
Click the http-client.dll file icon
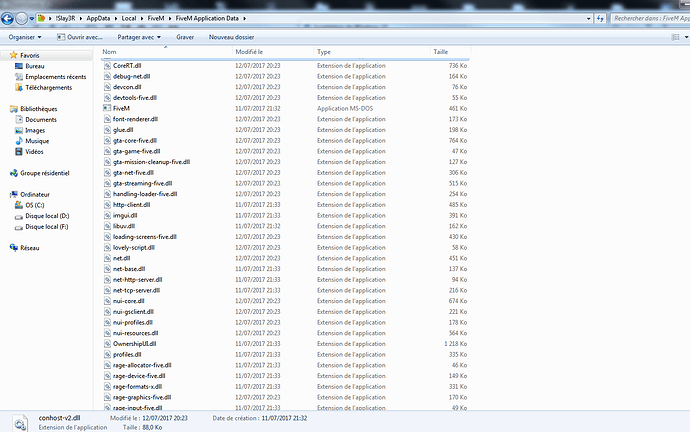pyautogui.click(x=107, y=205)
